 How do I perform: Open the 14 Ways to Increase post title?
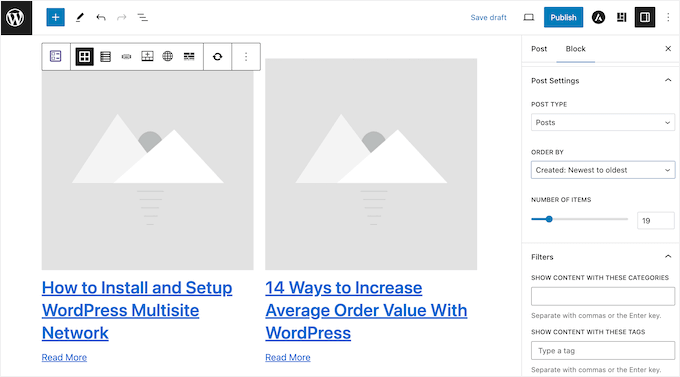[366, 310]
